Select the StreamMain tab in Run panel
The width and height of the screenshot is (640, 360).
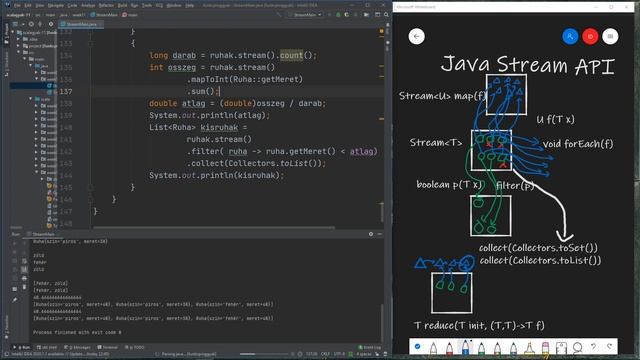pos(43,234)
